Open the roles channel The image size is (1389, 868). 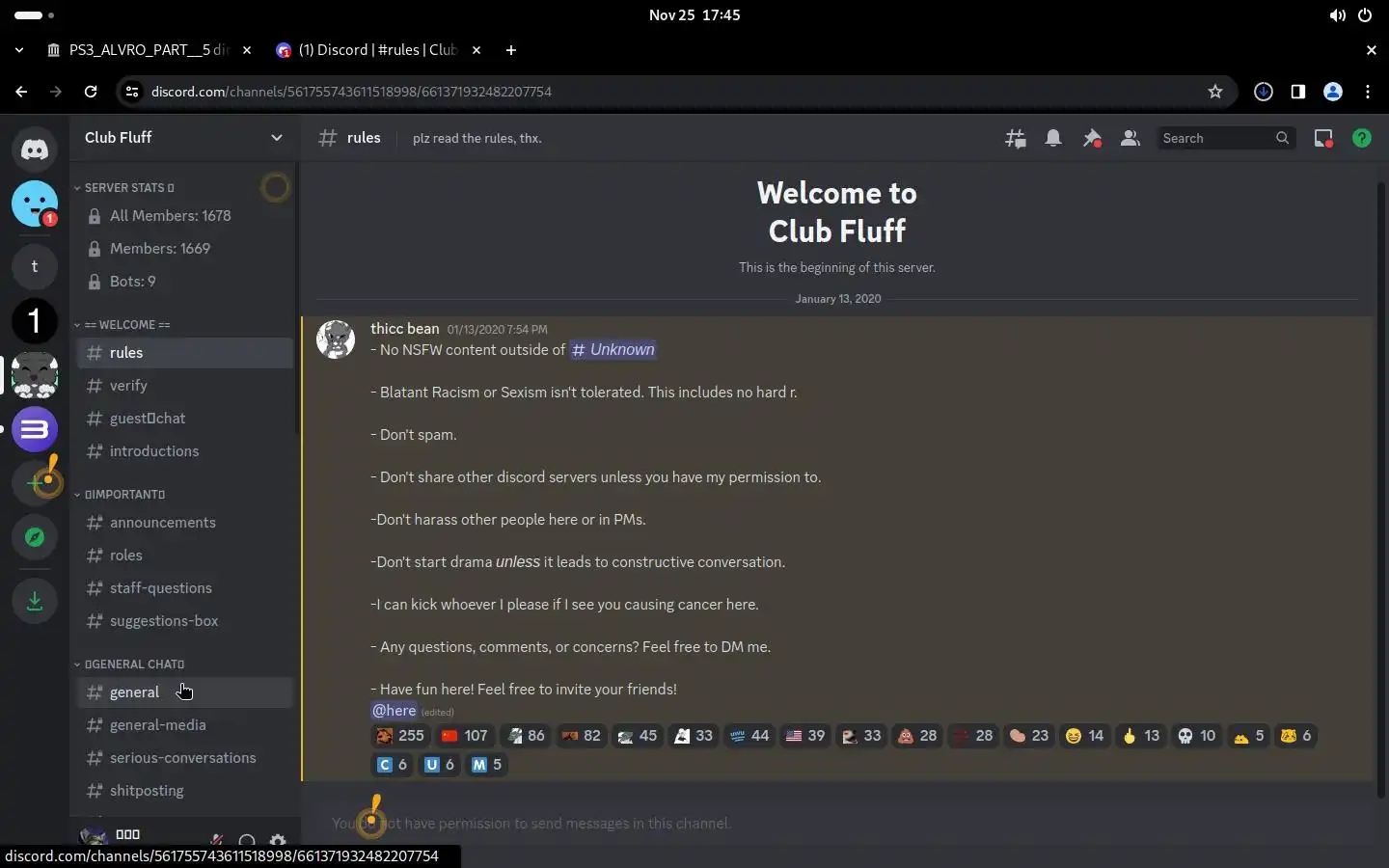tap(184, 556)
